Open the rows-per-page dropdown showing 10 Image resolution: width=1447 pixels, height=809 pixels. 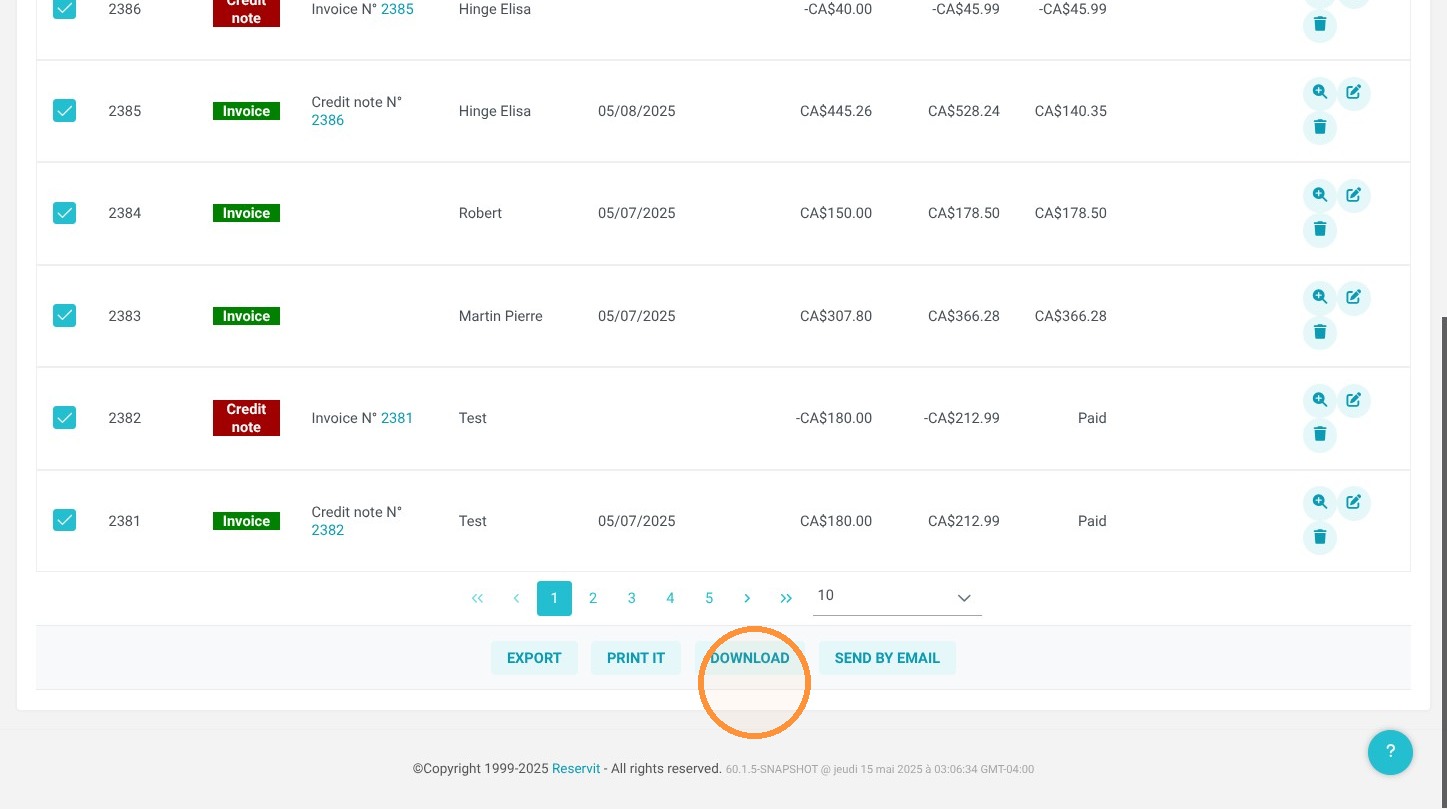coord(897,597)
